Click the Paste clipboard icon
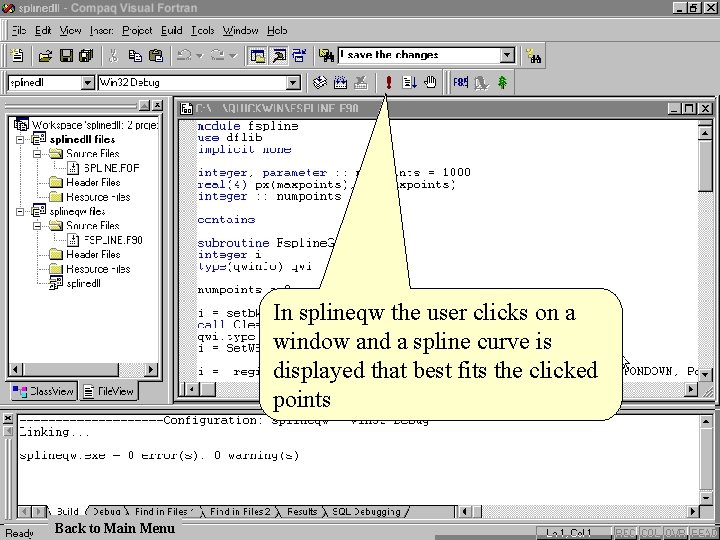This screenshot has height=540, width=720. 156,56
